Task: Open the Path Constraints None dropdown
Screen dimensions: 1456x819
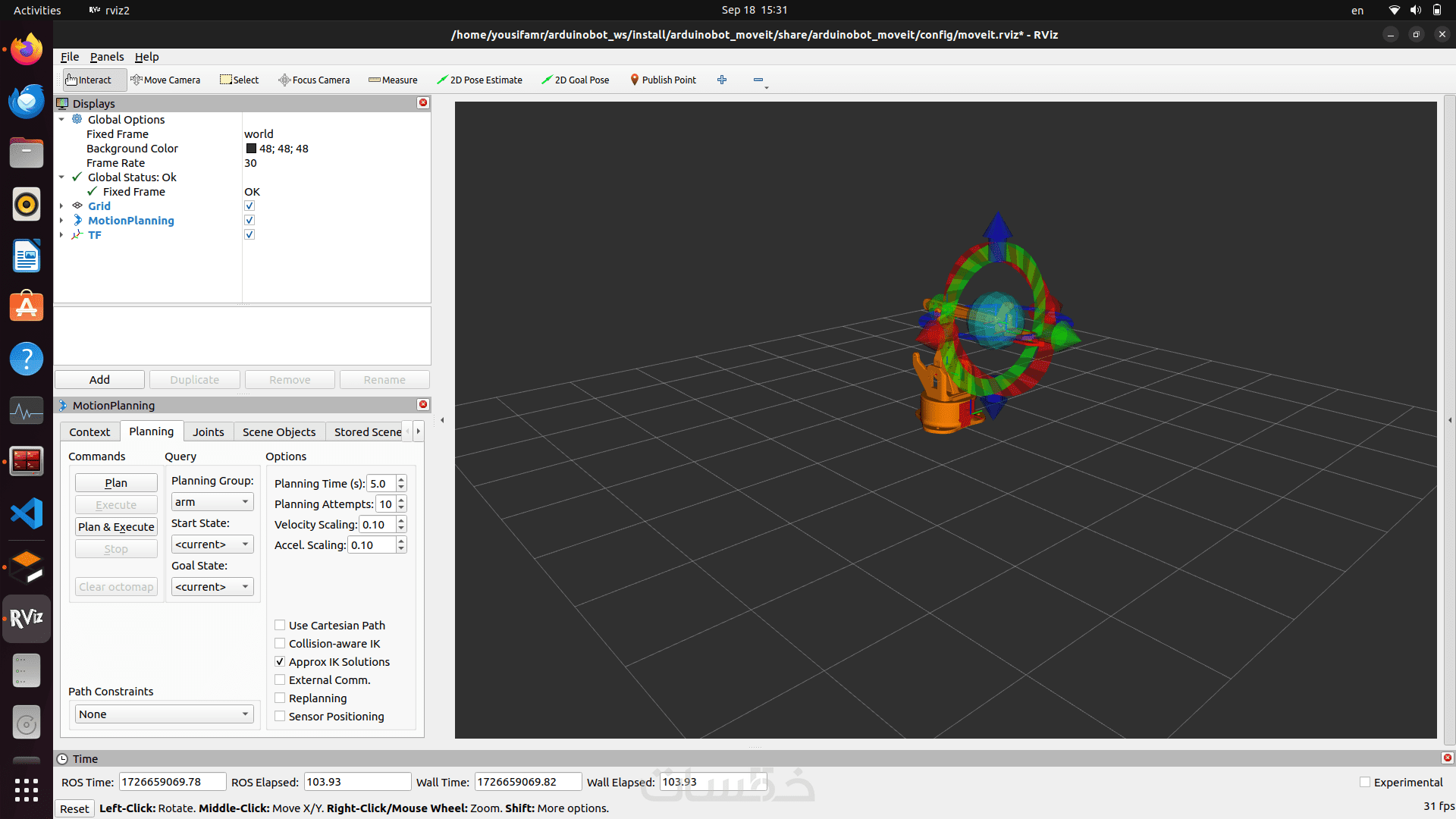Action: [x=163, y=714]
